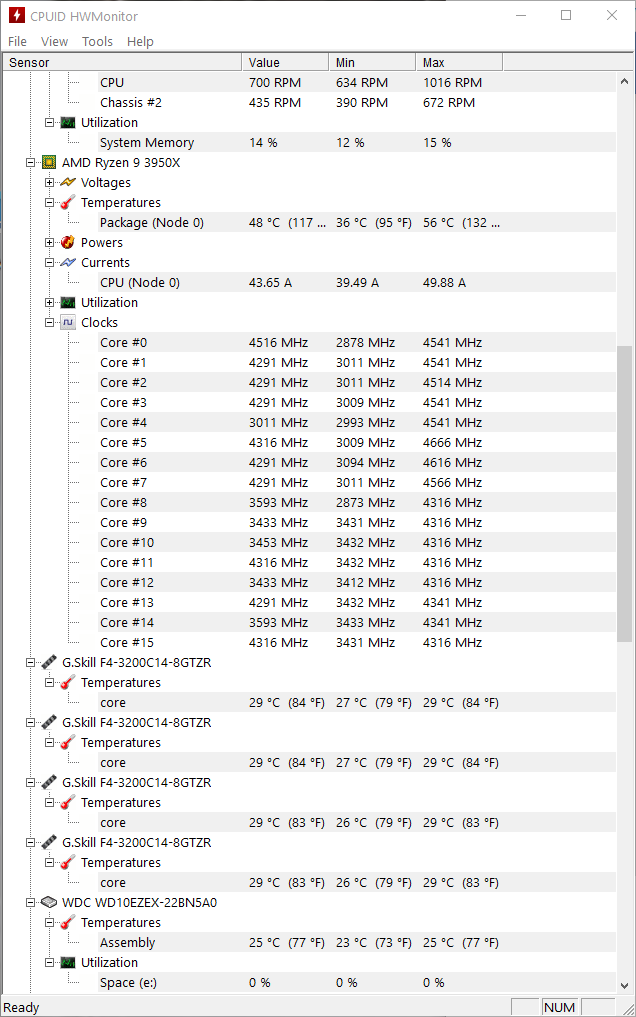Select the Assembly temperature row
The height and width of the screenshot is (1017, 636).
point(357,942)
